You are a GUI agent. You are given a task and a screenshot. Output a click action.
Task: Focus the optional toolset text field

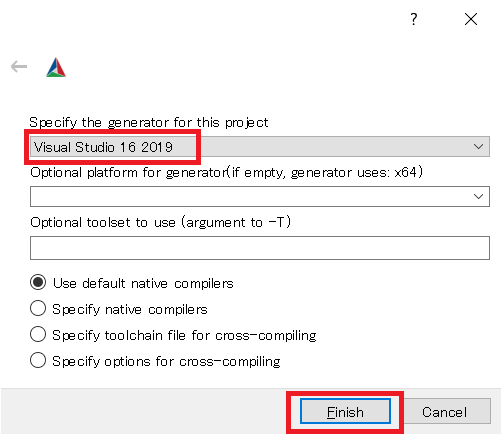[260, 248]
